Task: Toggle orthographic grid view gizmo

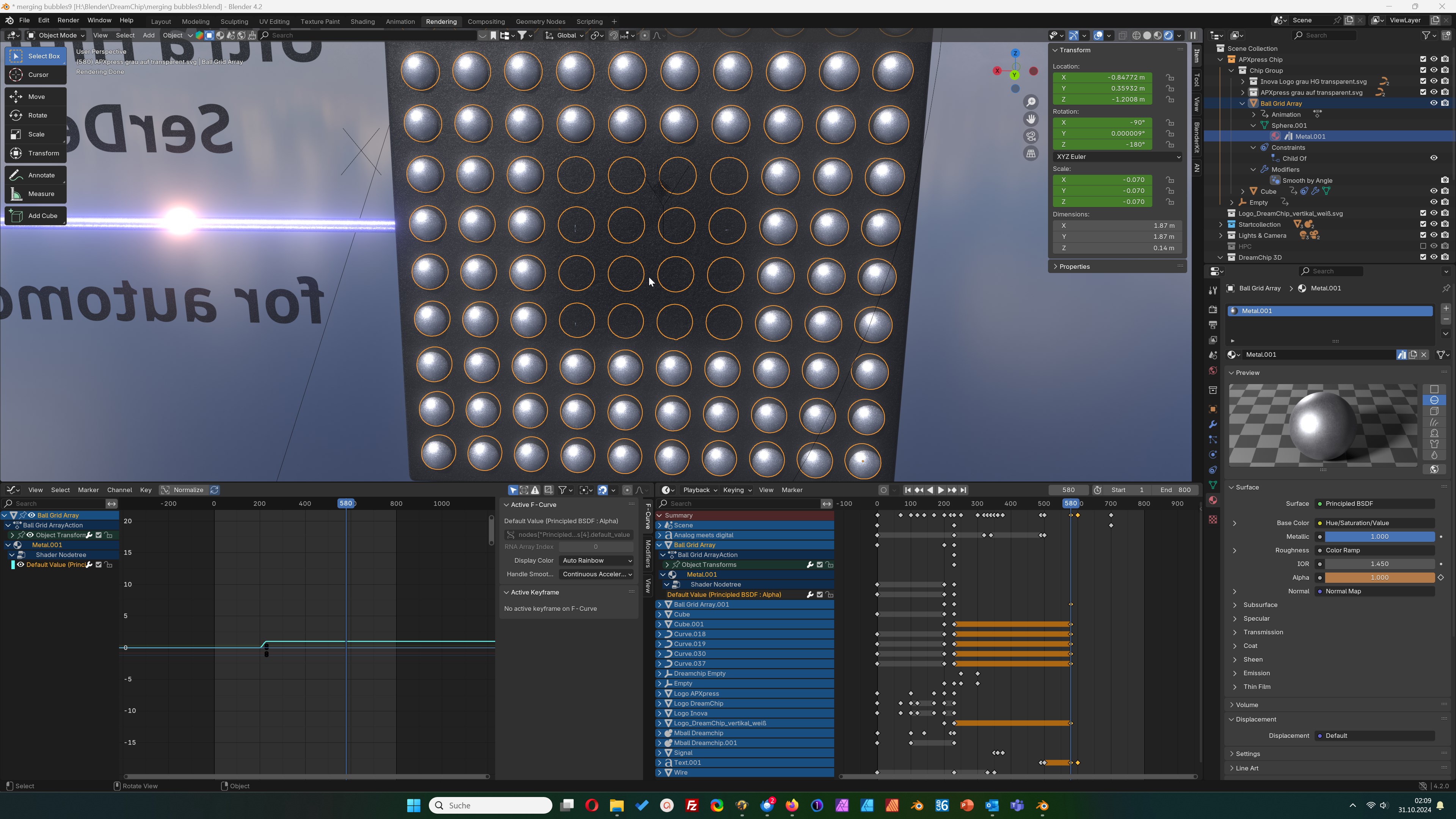Action: click(x=1031, y=154)
